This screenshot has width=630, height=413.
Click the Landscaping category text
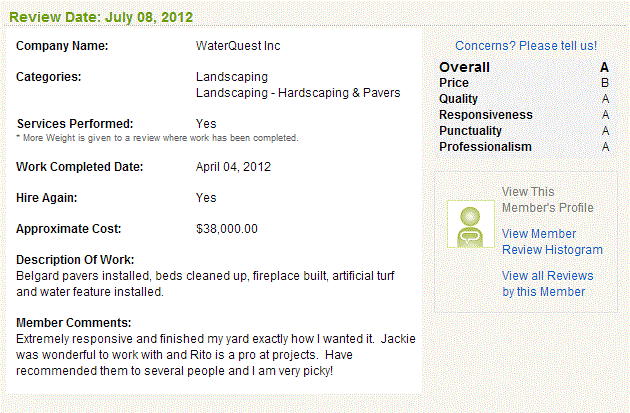click(232, 77)
